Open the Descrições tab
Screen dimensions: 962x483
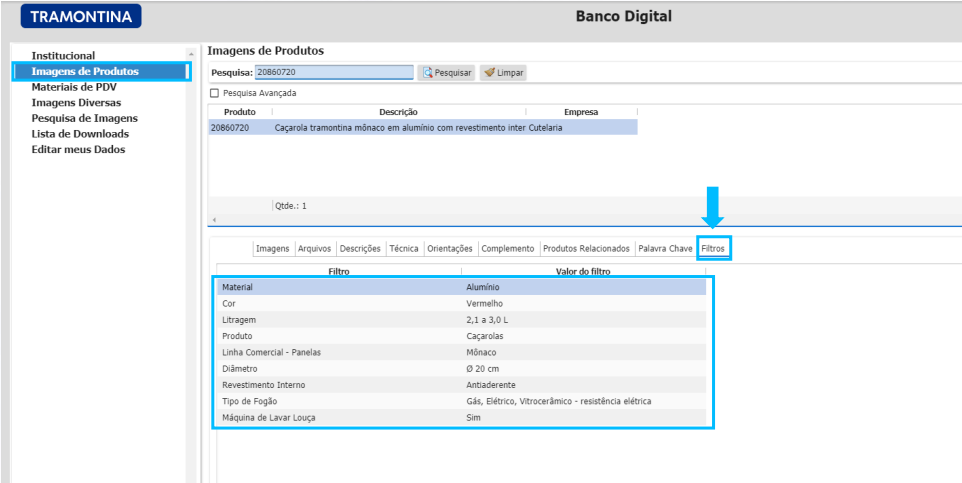[360, 249]
